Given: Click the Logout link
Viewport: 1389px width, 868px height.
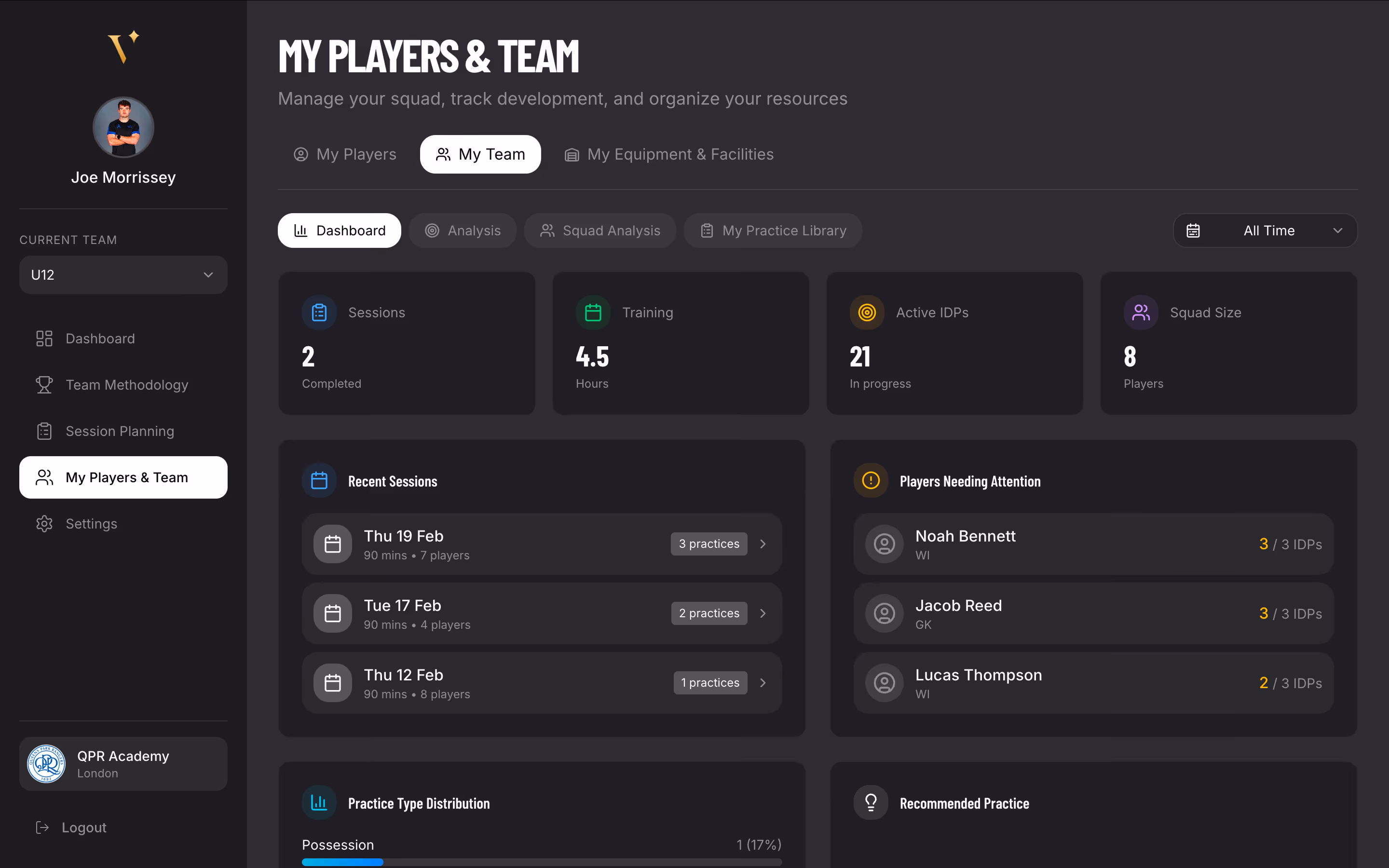Looking at the screenshot, I should (x=84, y=827).
